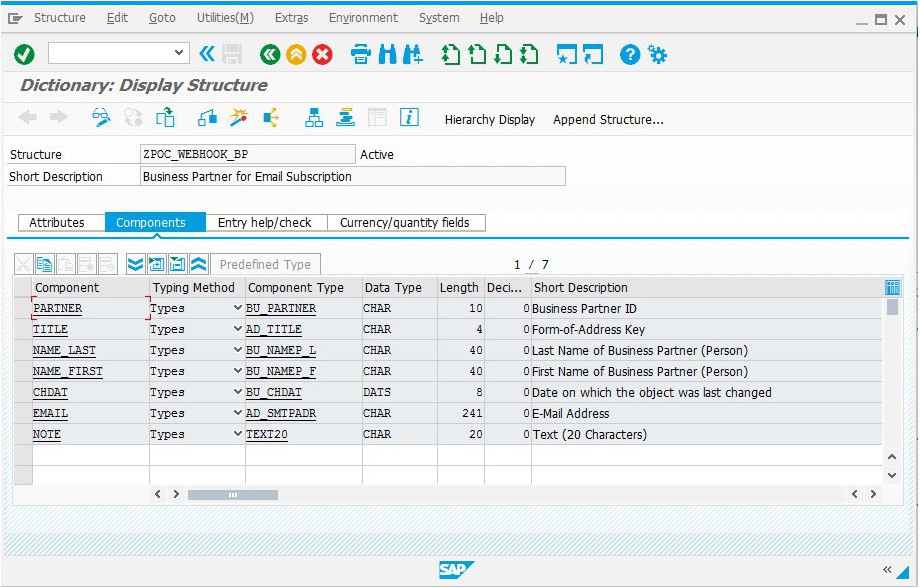
Task: Open the Typing Method dropdown for TITLE
Action: click(238, 329)
